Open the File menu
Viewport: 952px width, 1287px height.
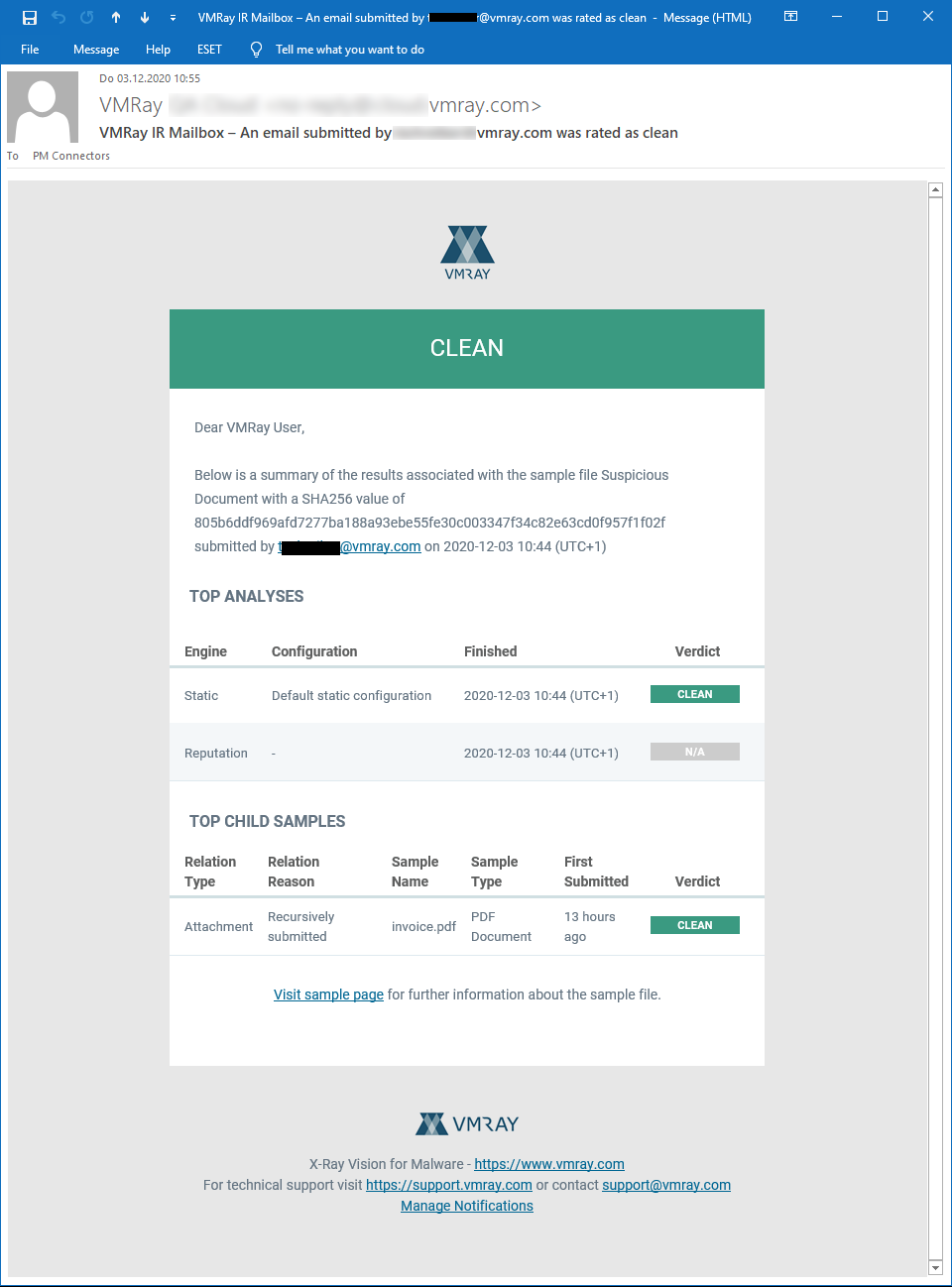click(29, 49)
